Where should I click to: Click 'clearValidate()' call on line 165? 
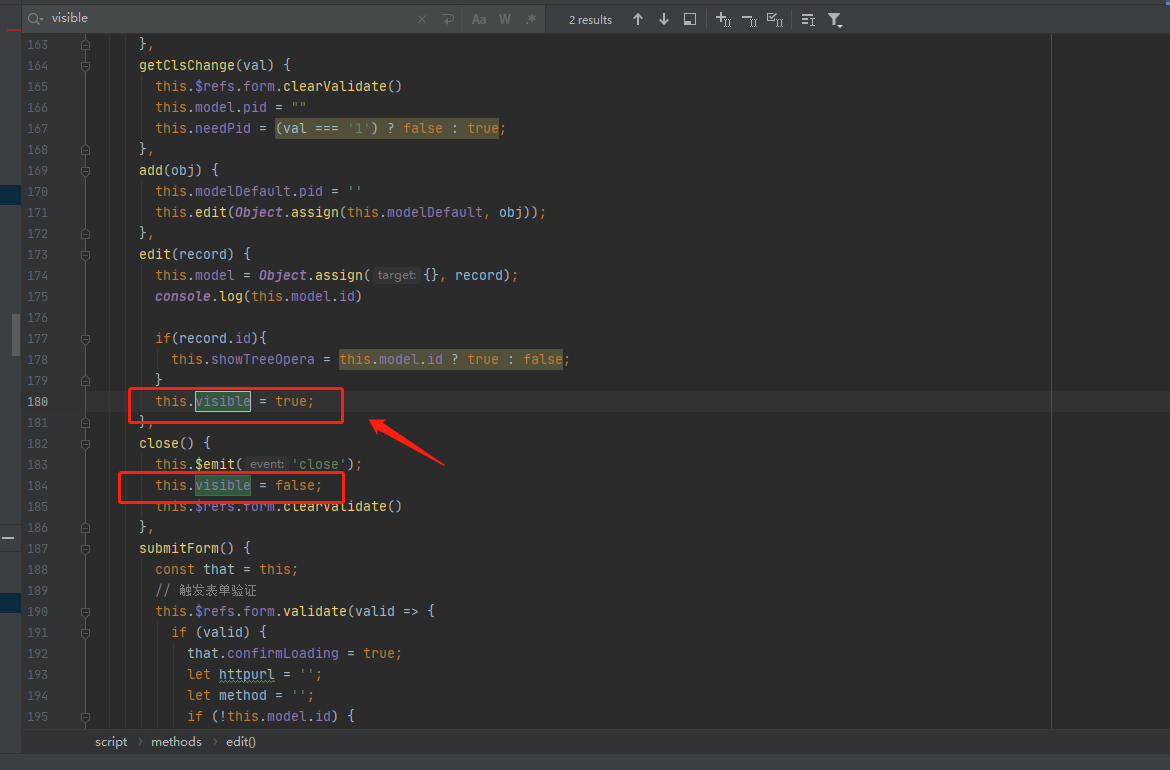(x=342, y=87)
